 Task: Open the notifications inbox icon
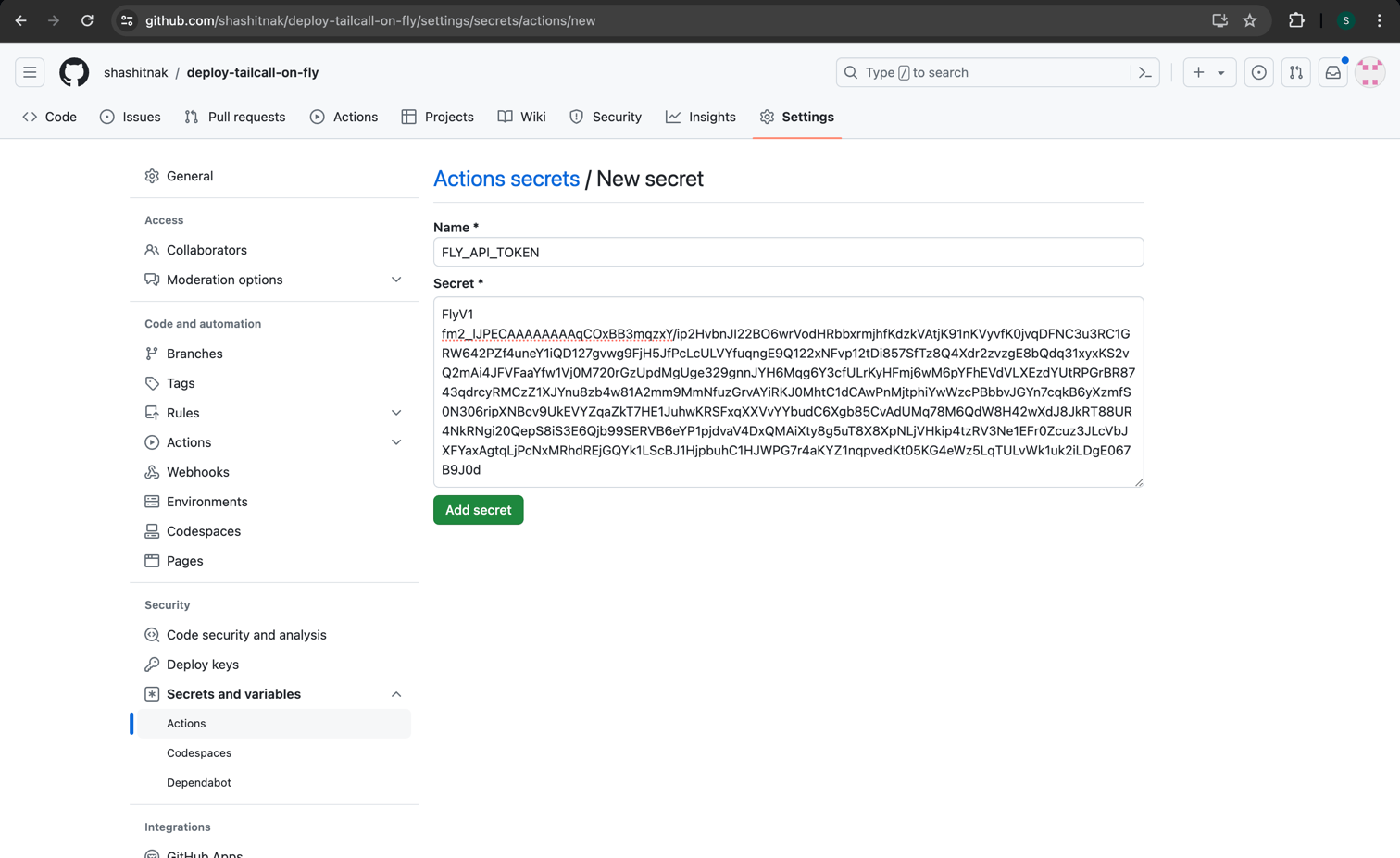(x=1332, y=72)
